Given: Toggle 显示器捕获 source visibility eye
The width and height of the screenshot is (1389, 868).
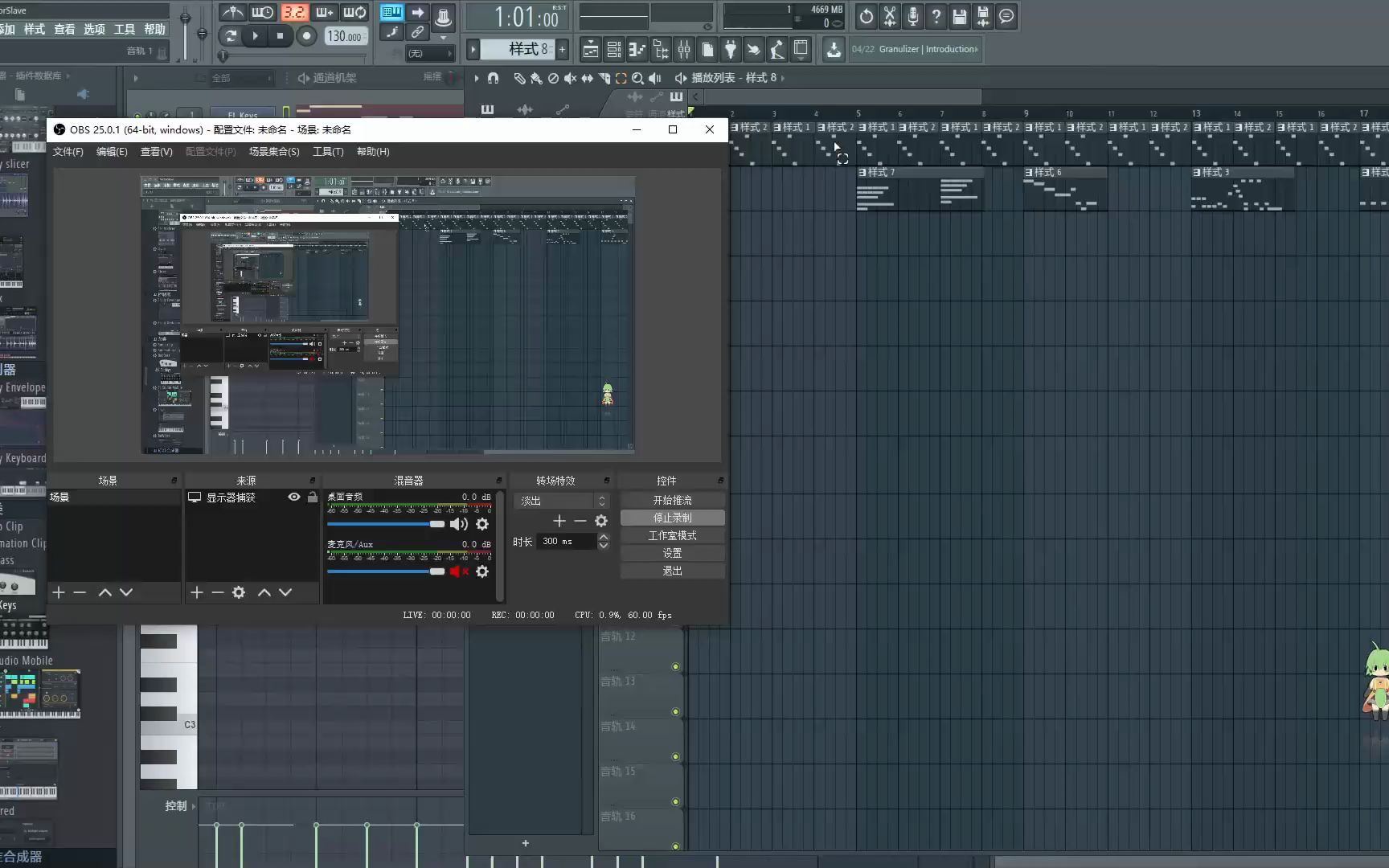Looking at the screenshot, I should coord(294,497).
